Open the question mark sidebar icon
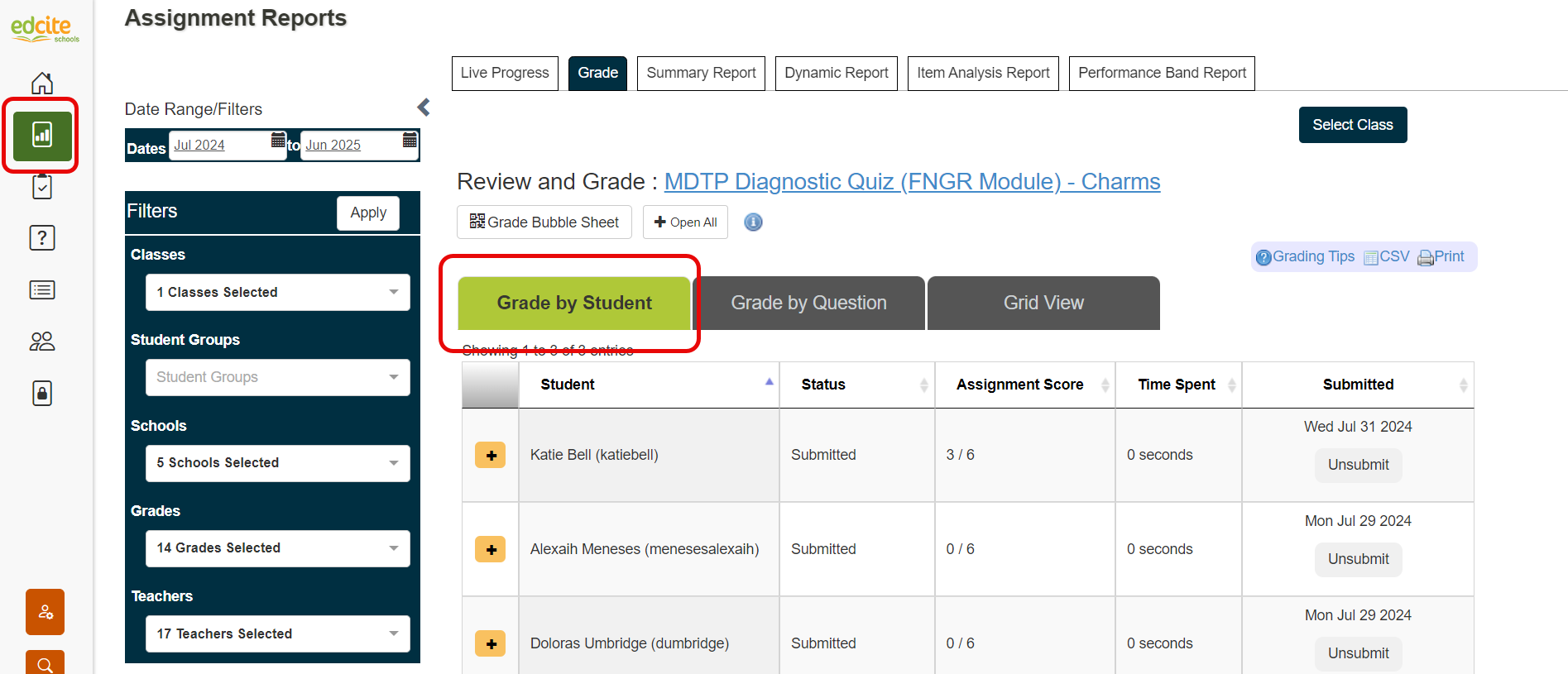The image size is (1568, 674). click(x=42, y=238)
